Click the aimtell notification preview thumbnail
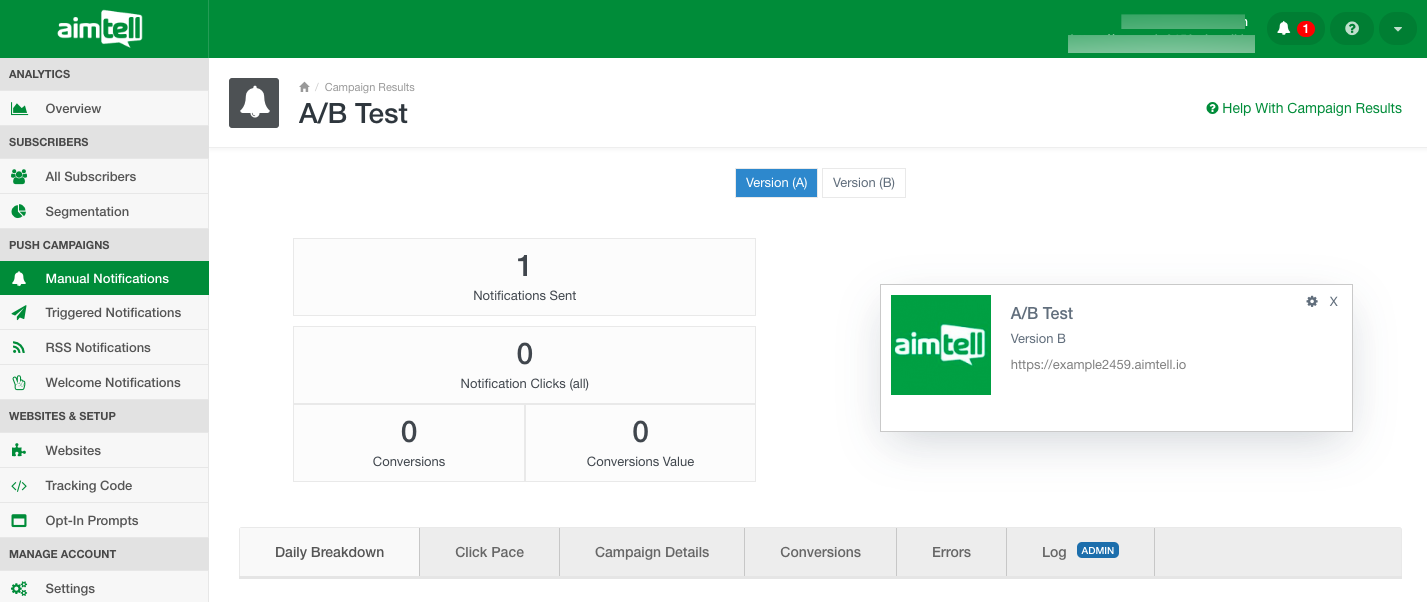 coord(940,345)
